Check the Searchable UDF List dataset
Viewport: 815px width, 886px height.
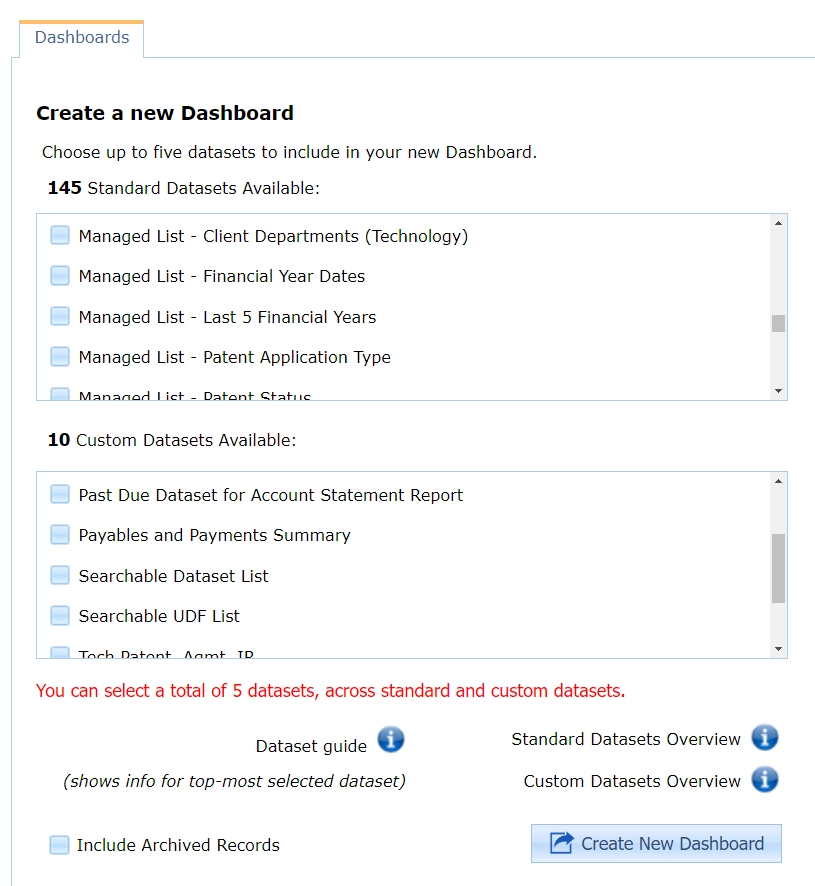tap(60, 616)
